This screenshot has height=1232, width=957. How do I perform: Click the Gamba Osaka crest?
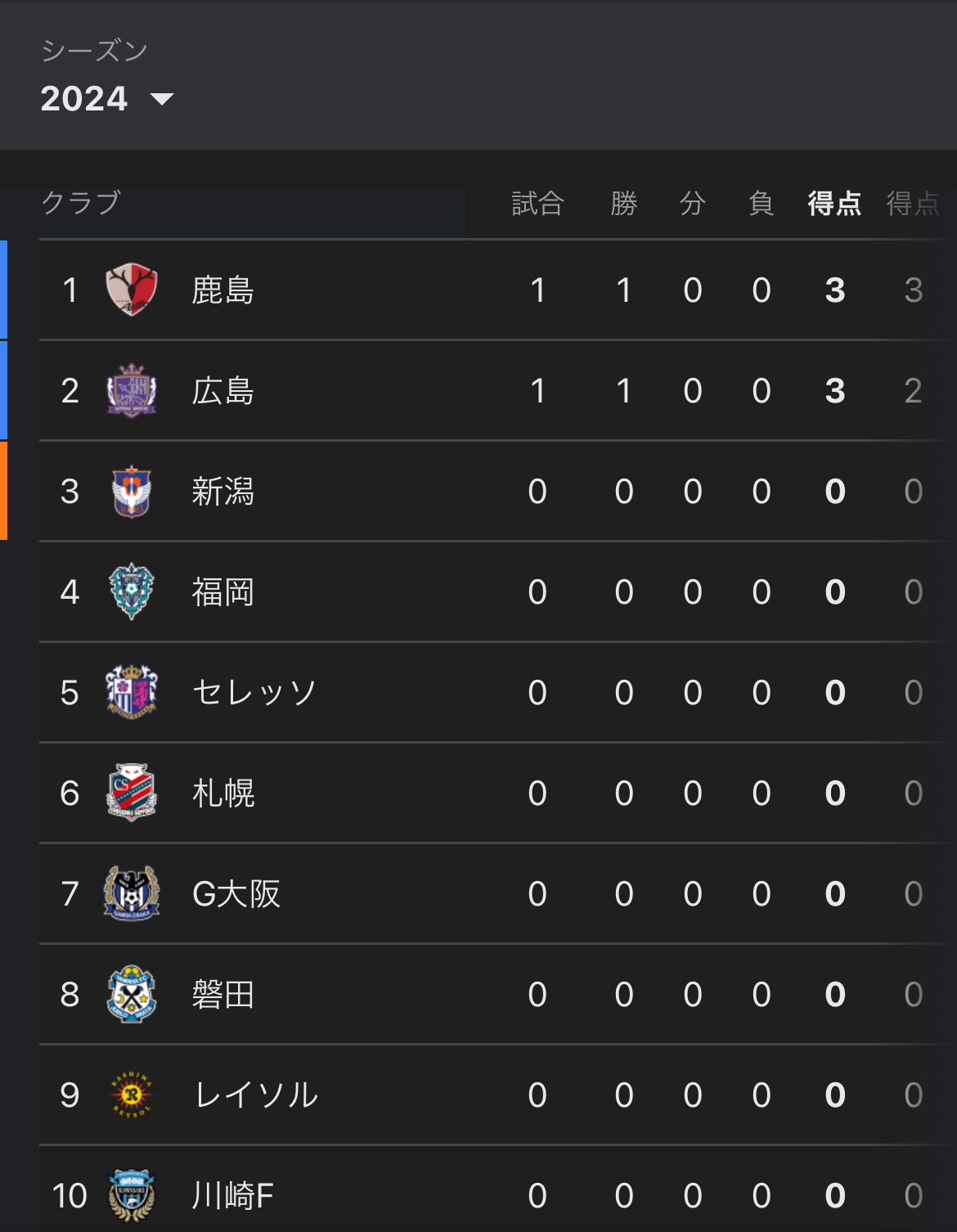132,893
